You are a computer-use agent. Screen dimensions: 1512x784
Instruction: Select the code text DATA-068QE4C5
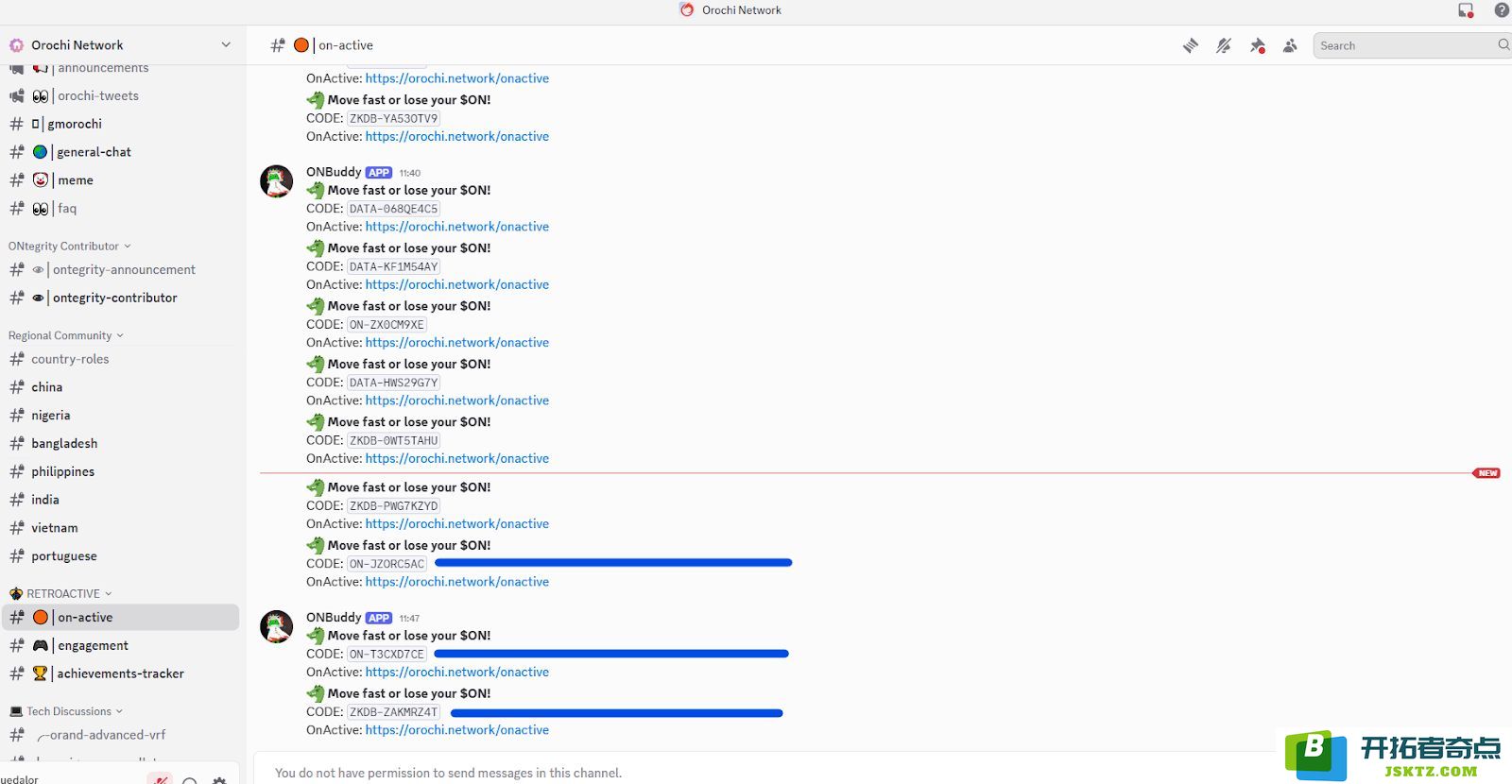coord(394,209)
